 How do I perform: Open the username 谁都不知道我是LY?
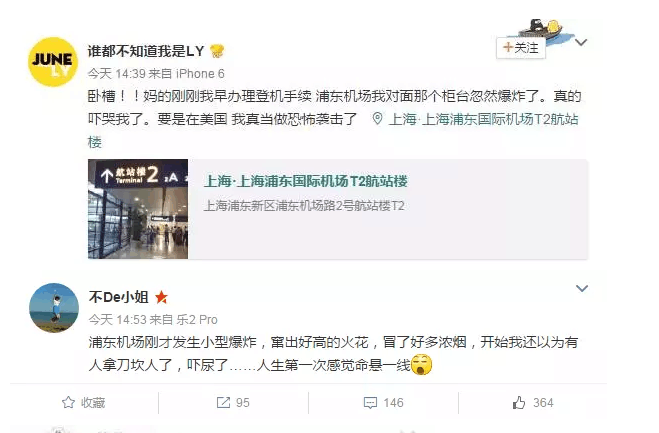click(x=146, y=51)
